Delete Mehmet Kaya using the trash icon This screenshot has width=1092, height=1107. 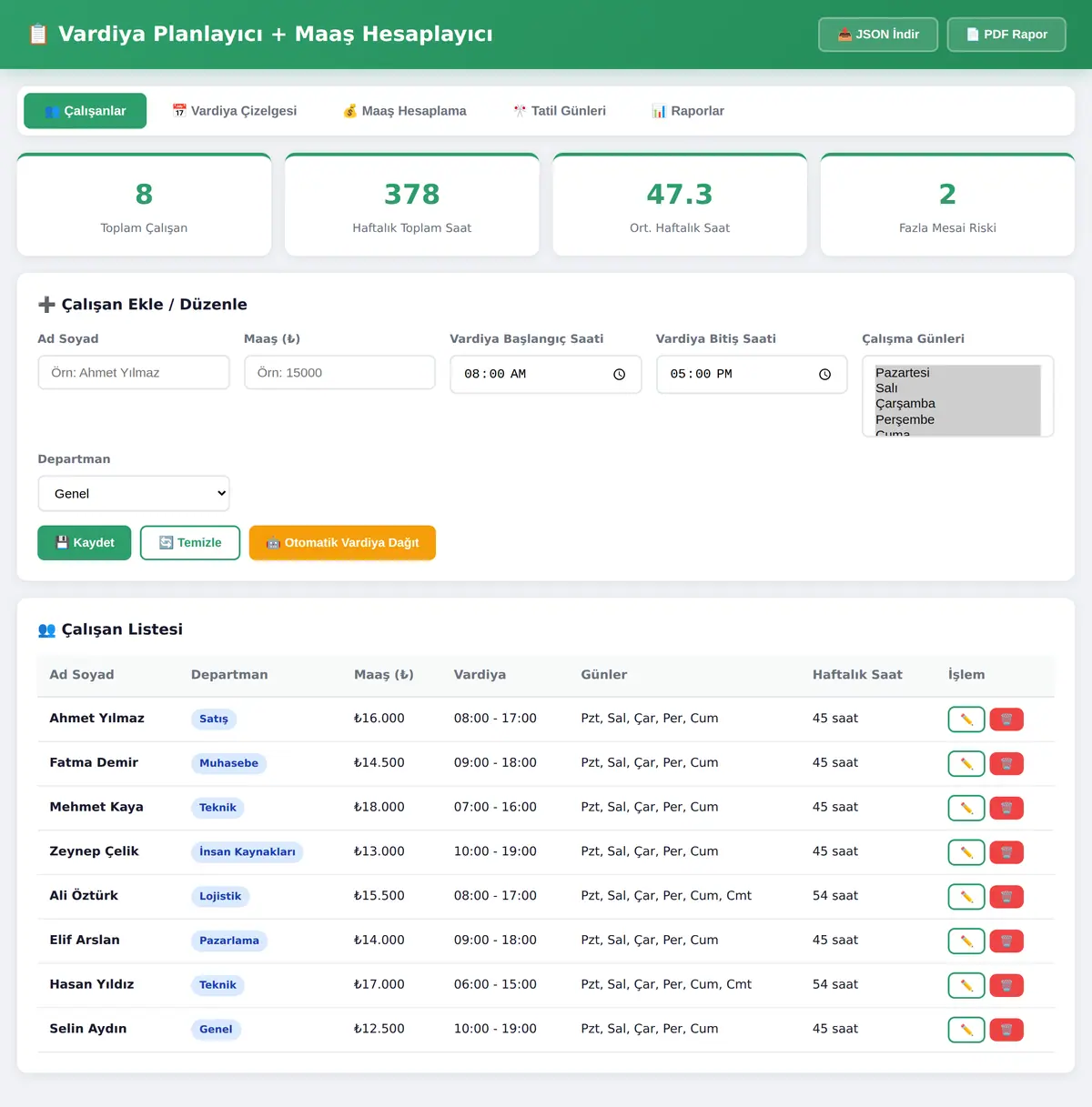1006,808
